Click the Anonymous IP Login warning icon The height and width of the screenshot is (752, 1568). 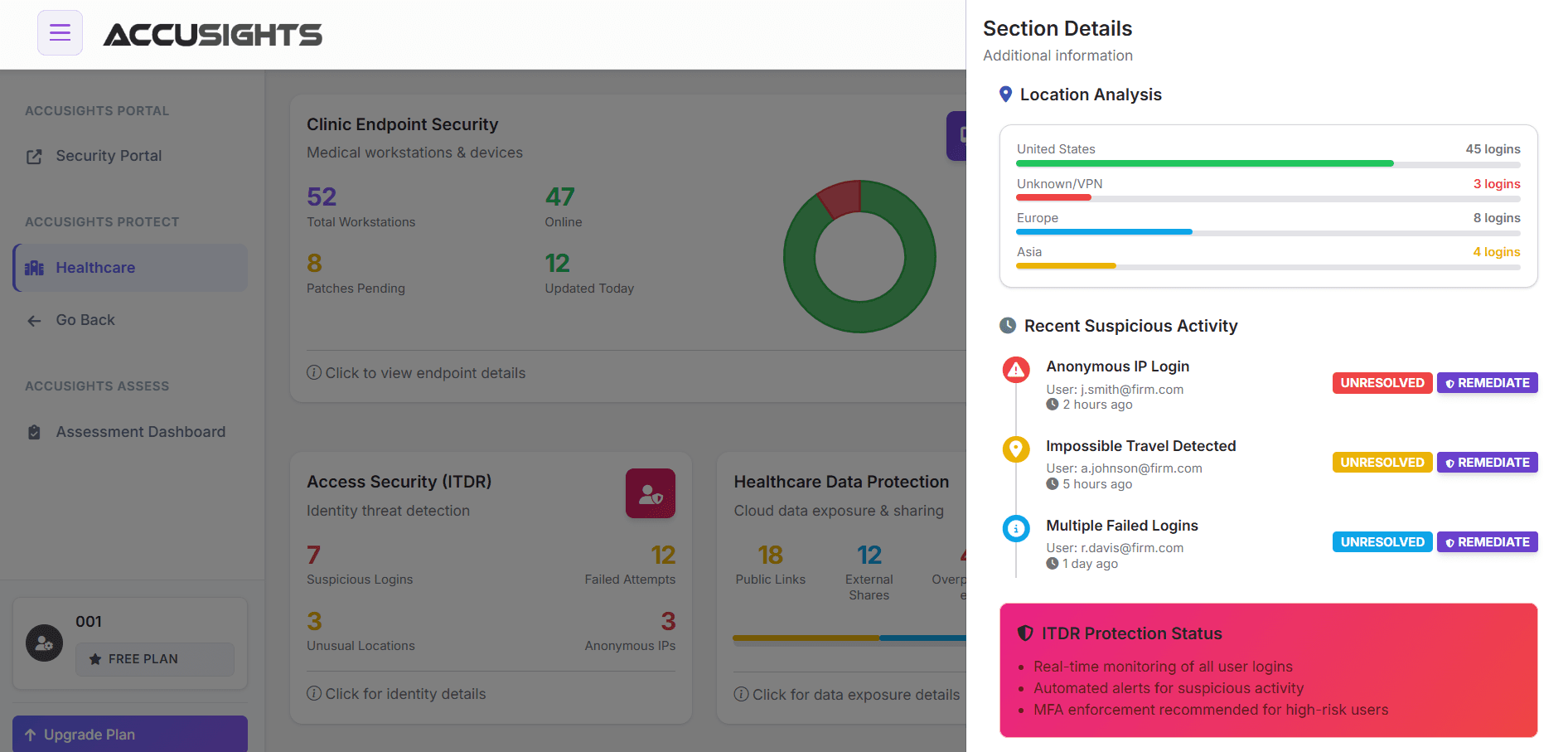(1015, 370)
